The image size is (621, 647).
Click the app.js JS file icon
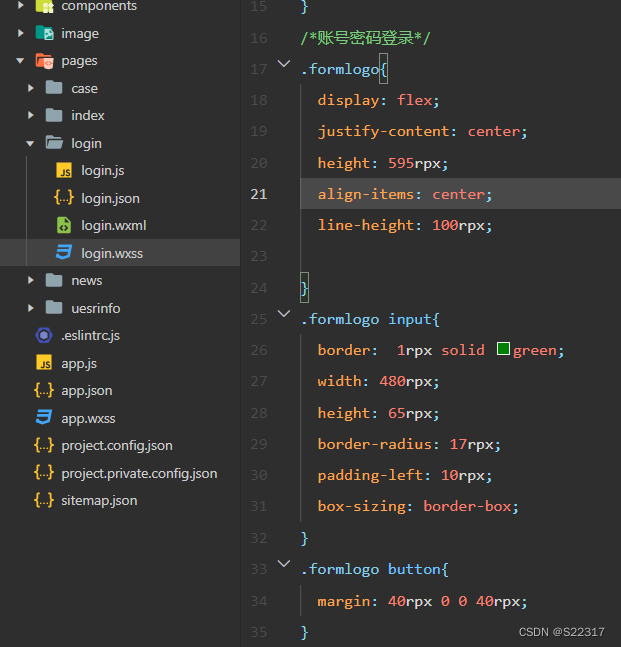[x=44, y=363]
